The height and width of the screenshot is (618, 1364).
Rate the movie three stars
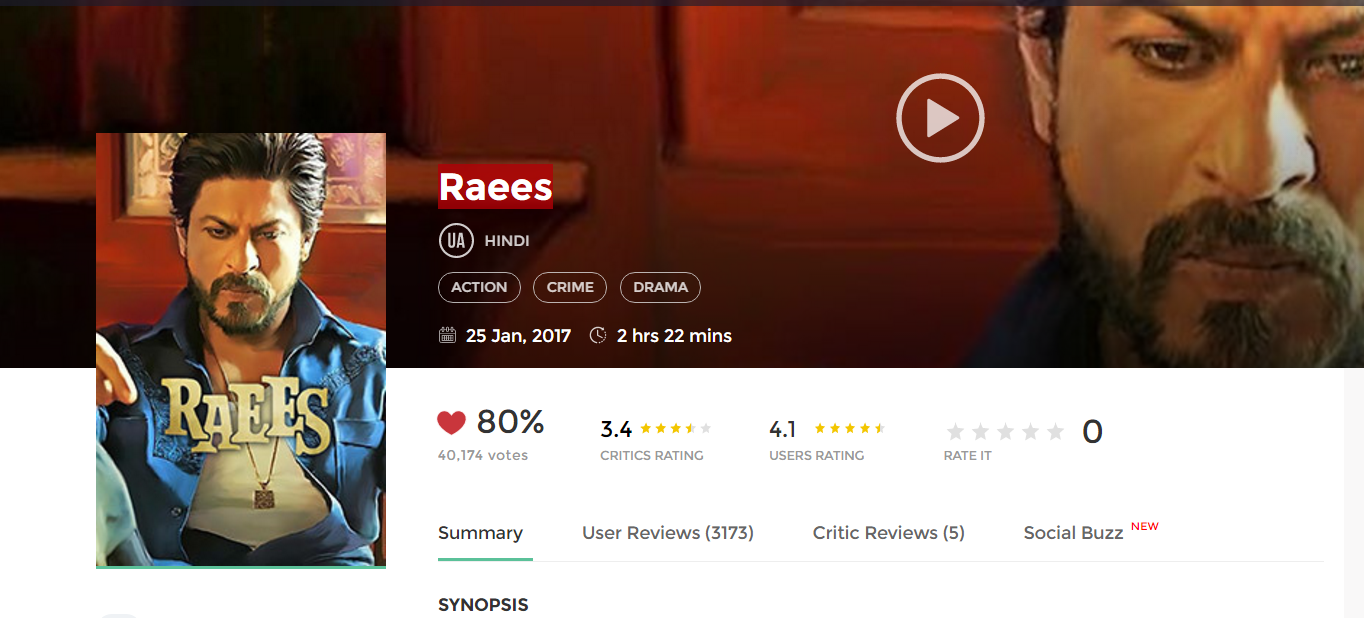click(1005, 432)
